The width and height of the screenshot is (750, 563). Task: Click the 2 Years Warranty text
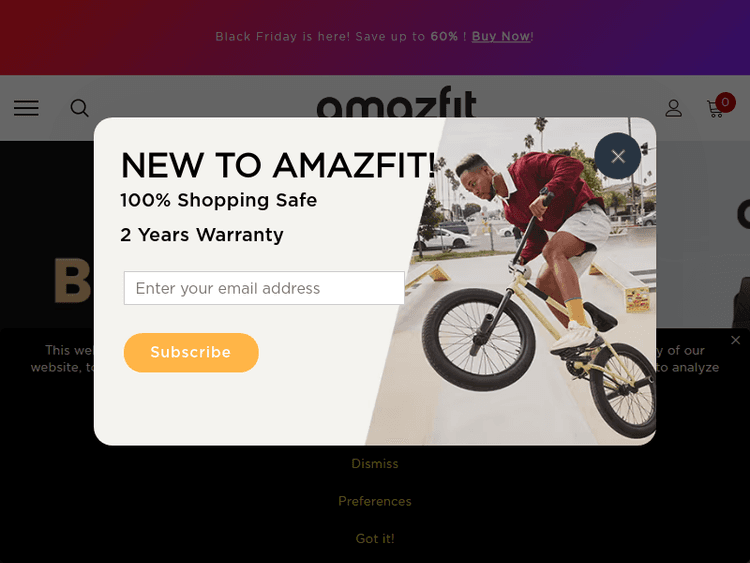point(202,235)
